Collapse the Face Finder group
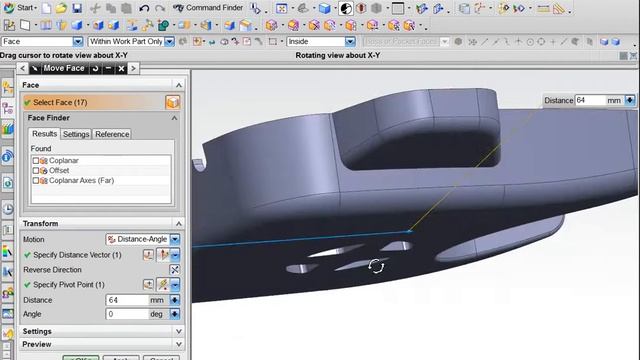This screenshot has width=640, height=360. [x=174, y=118]
